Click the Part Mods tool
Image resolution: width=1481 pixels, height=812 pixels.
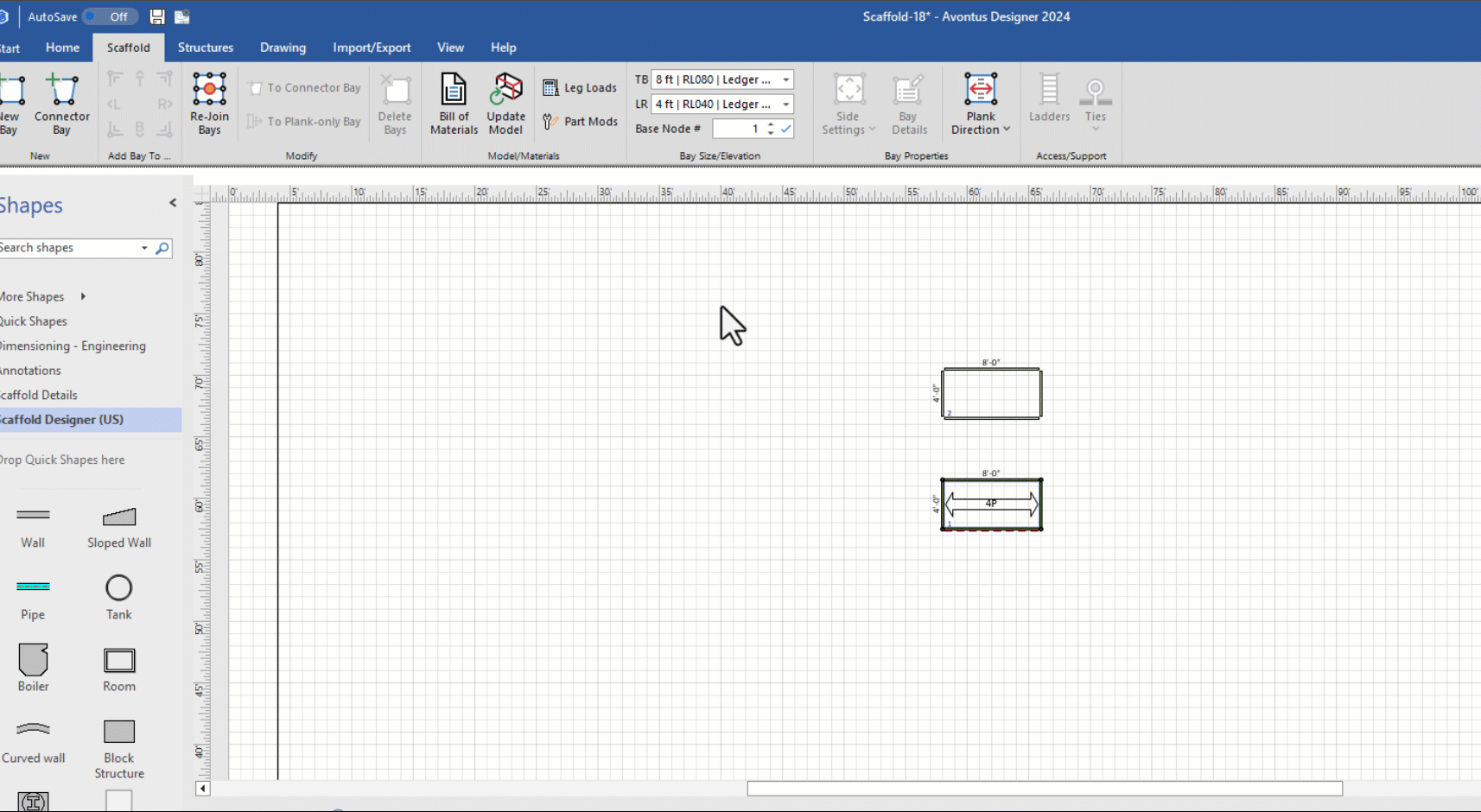pyautogui.click(x=580, y=122)
